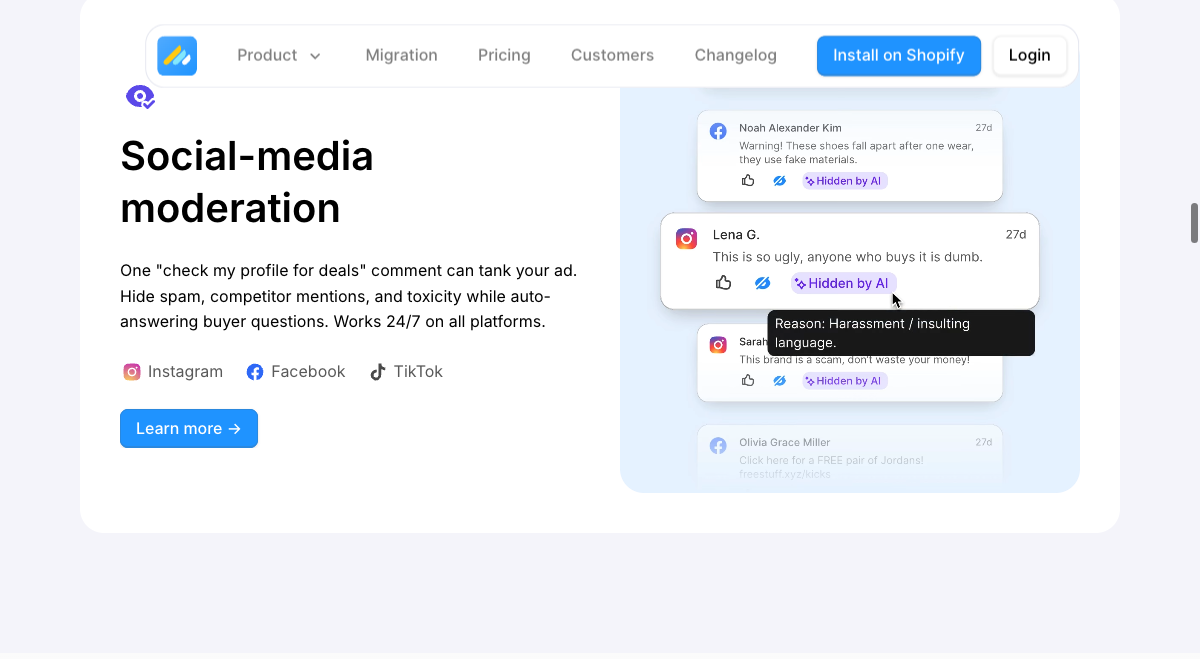Click the Instagram avatar on Lena's comment
The width and height of the screenshot is (1200, 659).
tap(686, 238)
